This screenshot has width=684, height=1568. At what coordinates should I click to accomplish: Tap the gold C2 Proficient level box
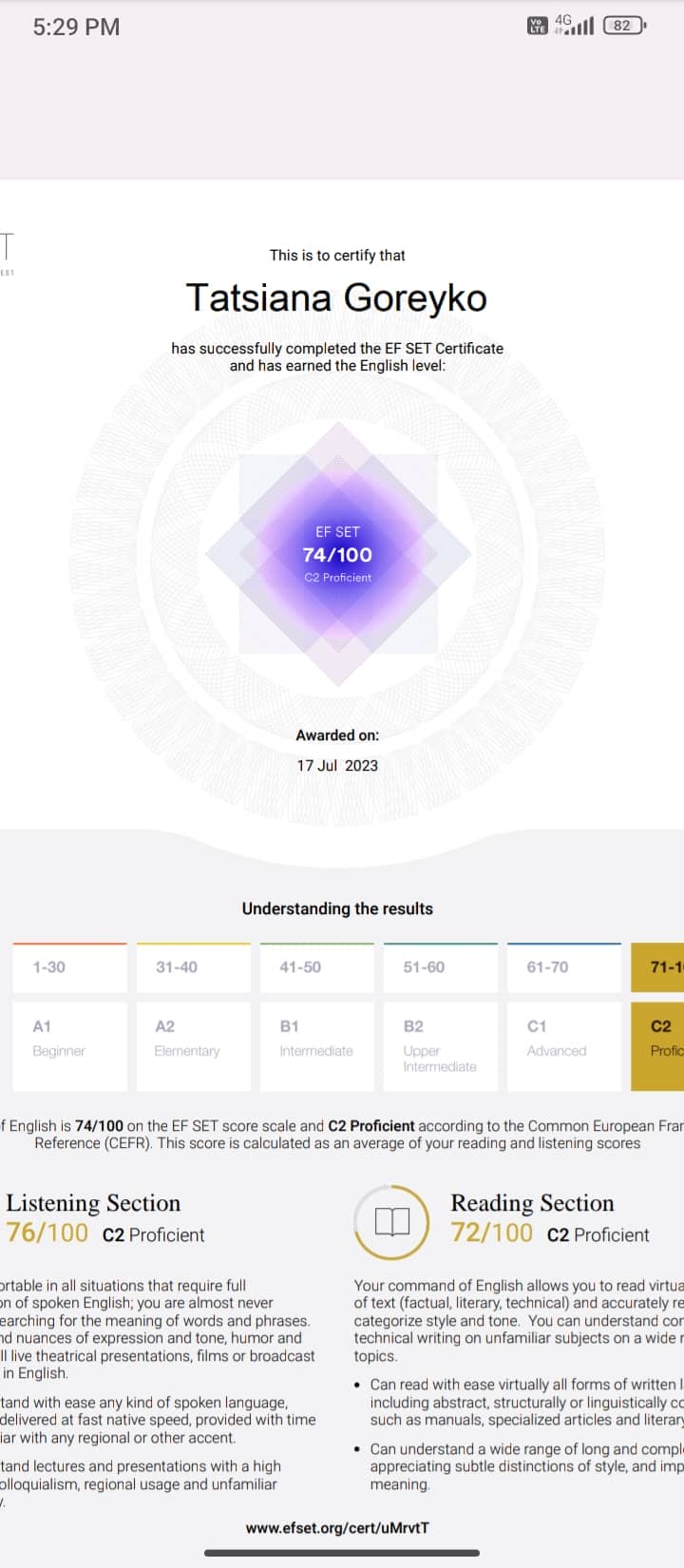click(x=658, y=1044)
